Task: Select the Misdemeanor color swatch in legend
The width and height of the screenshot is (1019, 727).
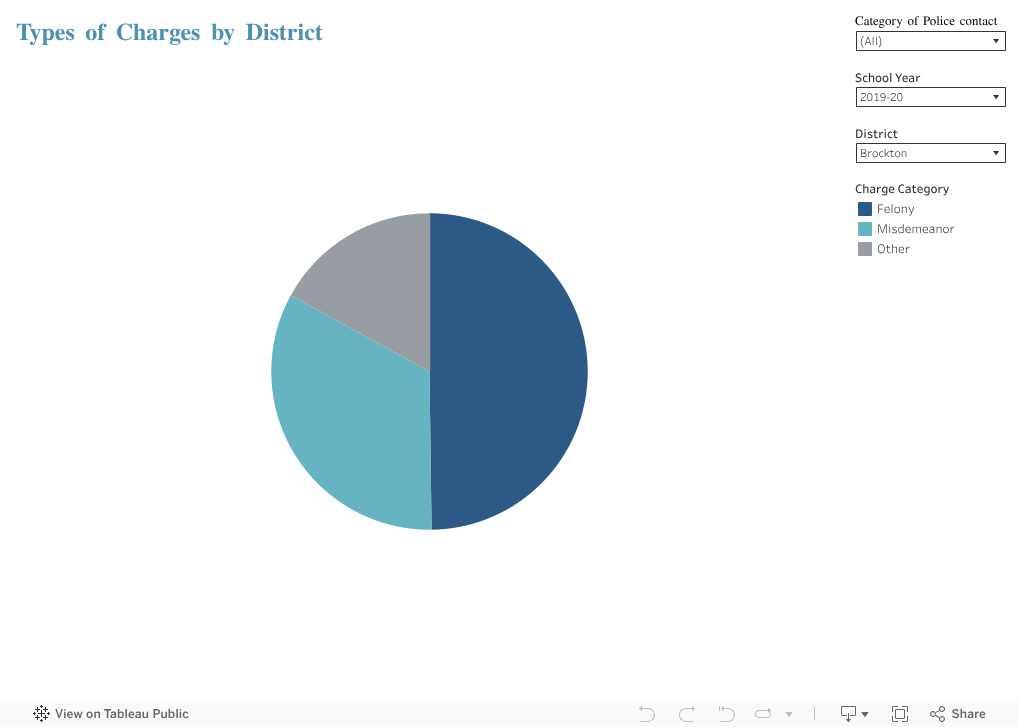Action: [864, 229]
